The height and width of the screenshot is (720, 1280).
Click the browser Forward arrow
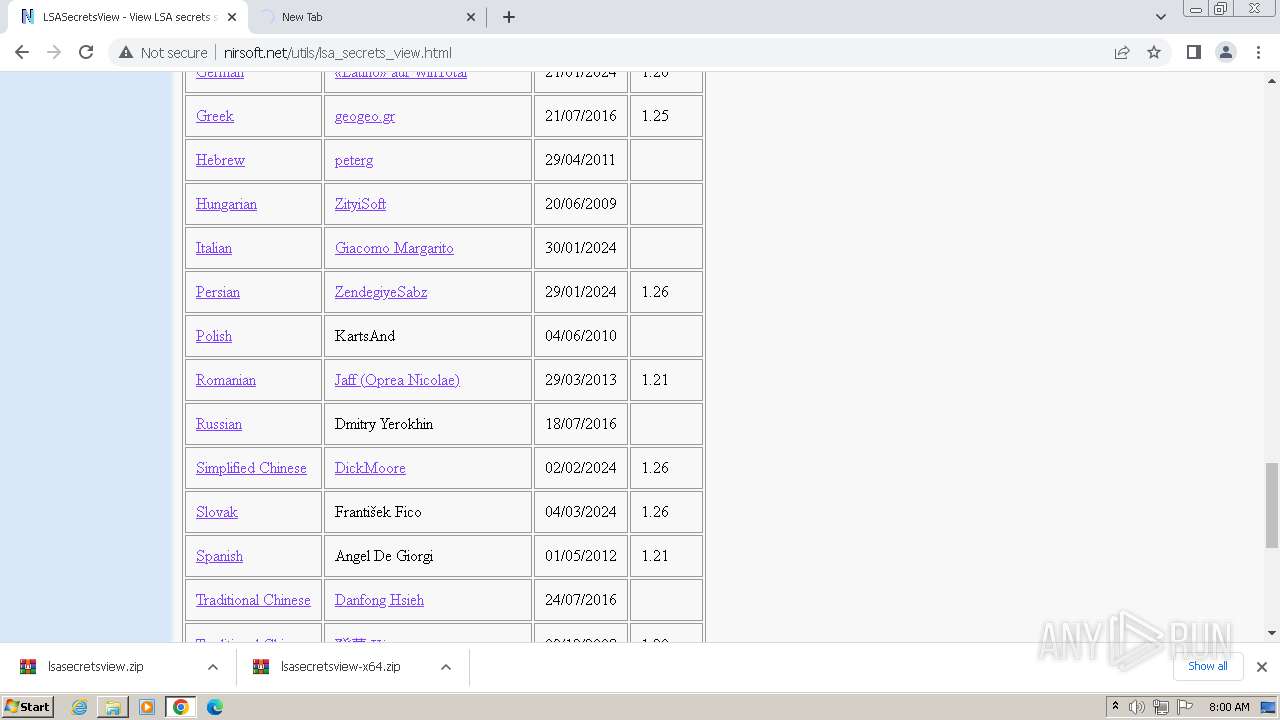[54, 52]
